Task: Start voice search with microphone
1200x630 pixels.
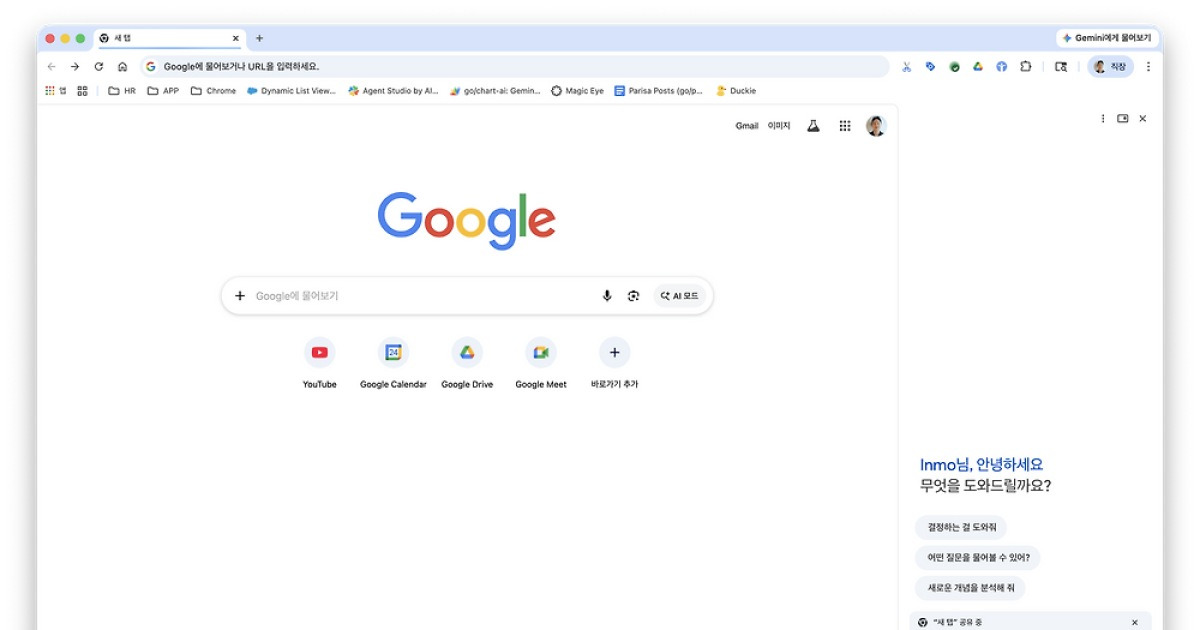Action: coord(606,296)
